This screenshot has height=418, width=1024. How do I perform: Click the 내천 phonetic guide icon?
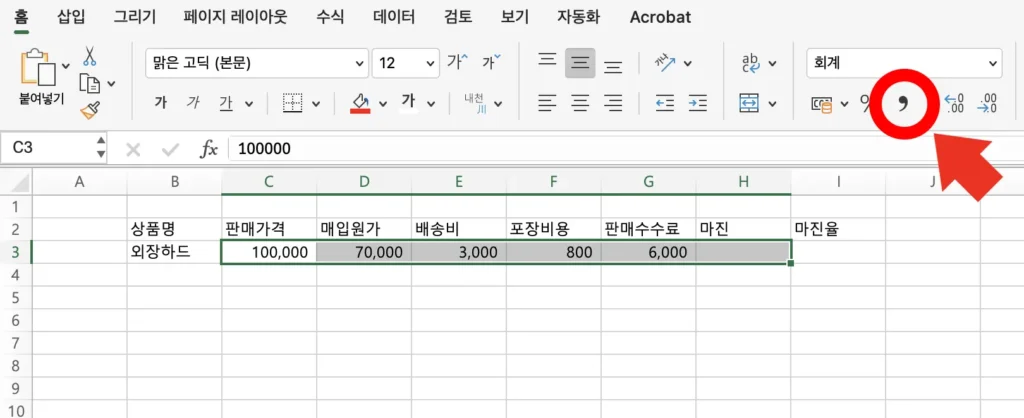[474, 103]
